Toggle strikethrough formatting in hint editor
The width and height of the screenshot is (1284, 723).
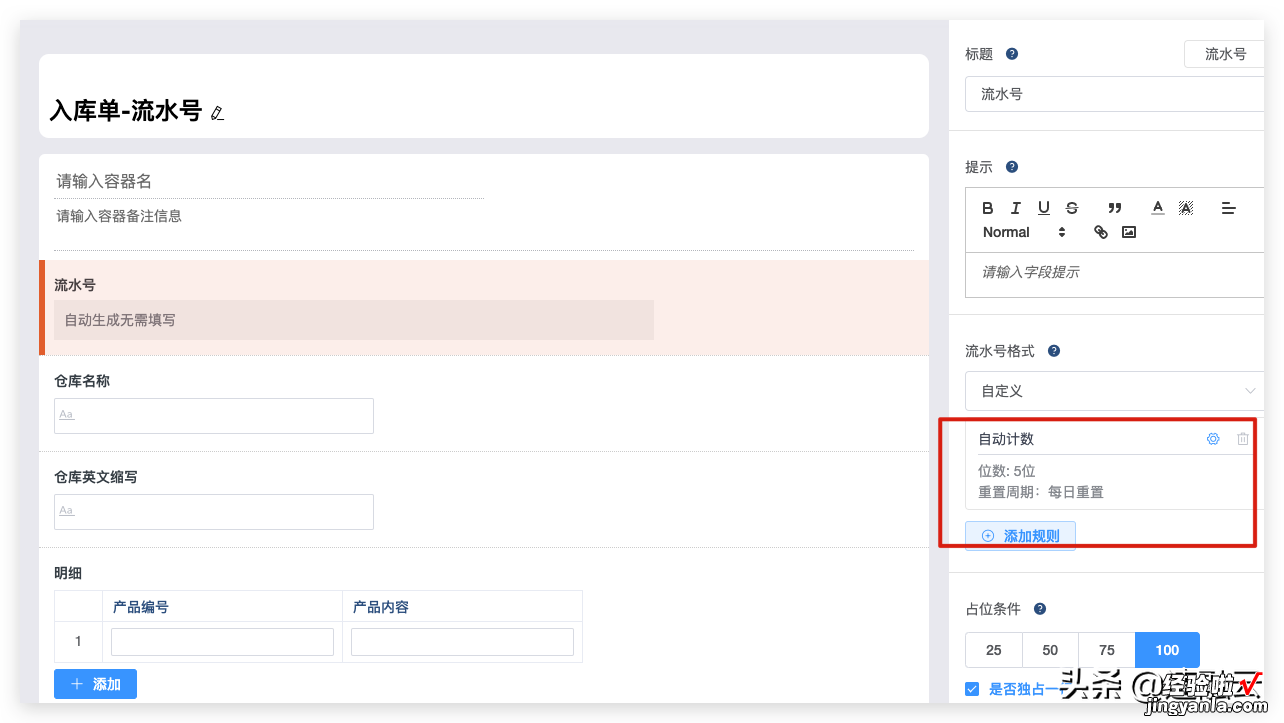pyautogui.click(x=1072, y=208)
